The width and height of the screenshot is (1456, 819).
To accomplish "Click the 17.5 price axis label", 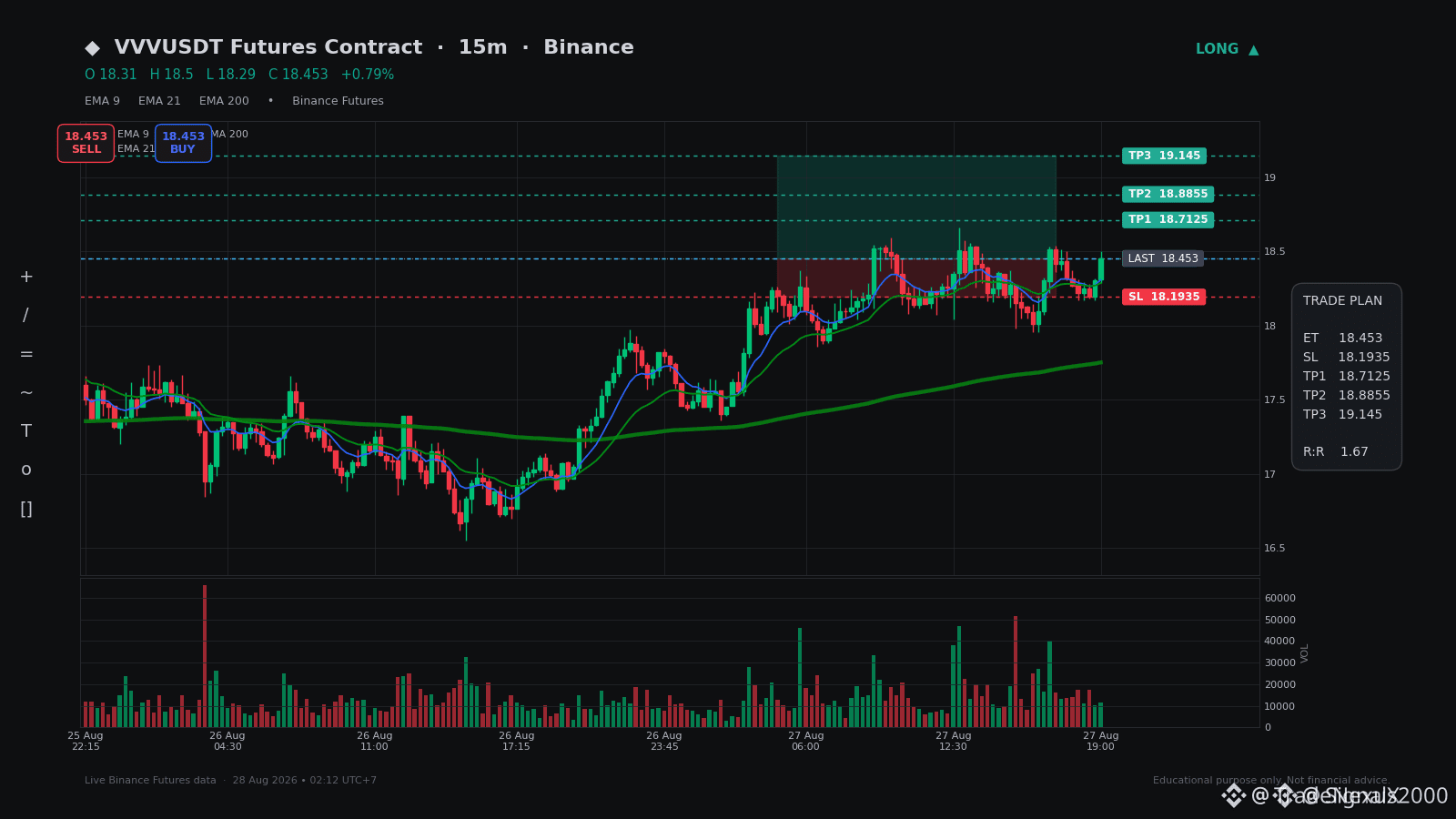I will (x=1275, y=400).
